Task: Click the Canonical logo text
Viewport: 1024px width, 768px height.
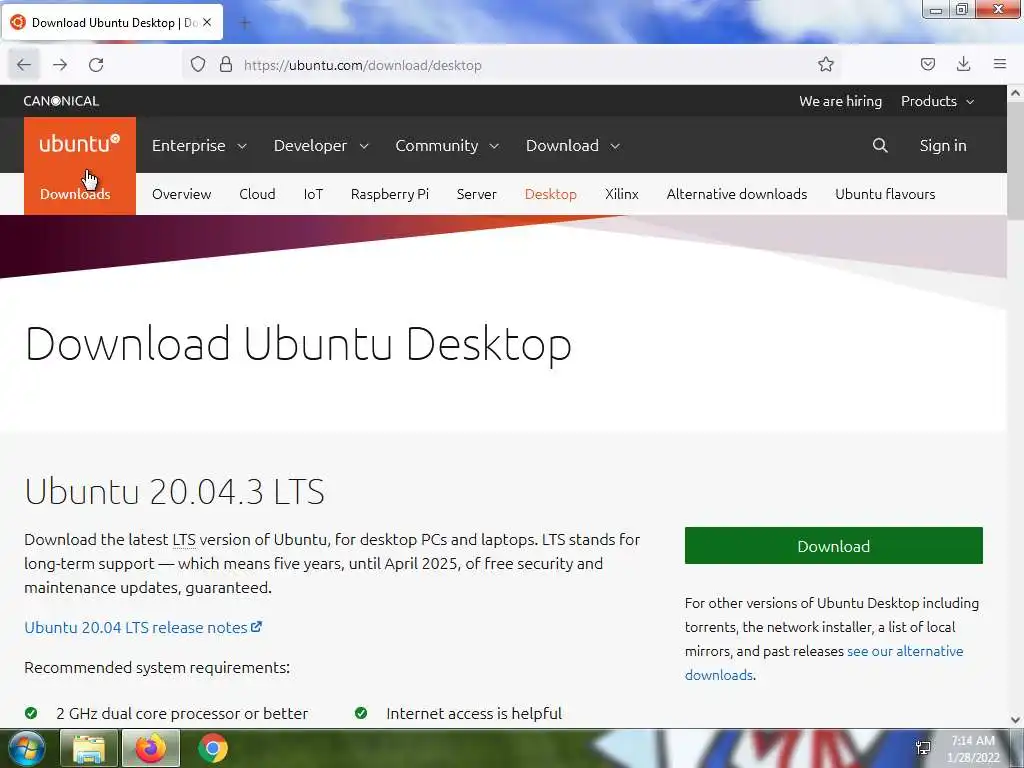Action: click(61, 101)
